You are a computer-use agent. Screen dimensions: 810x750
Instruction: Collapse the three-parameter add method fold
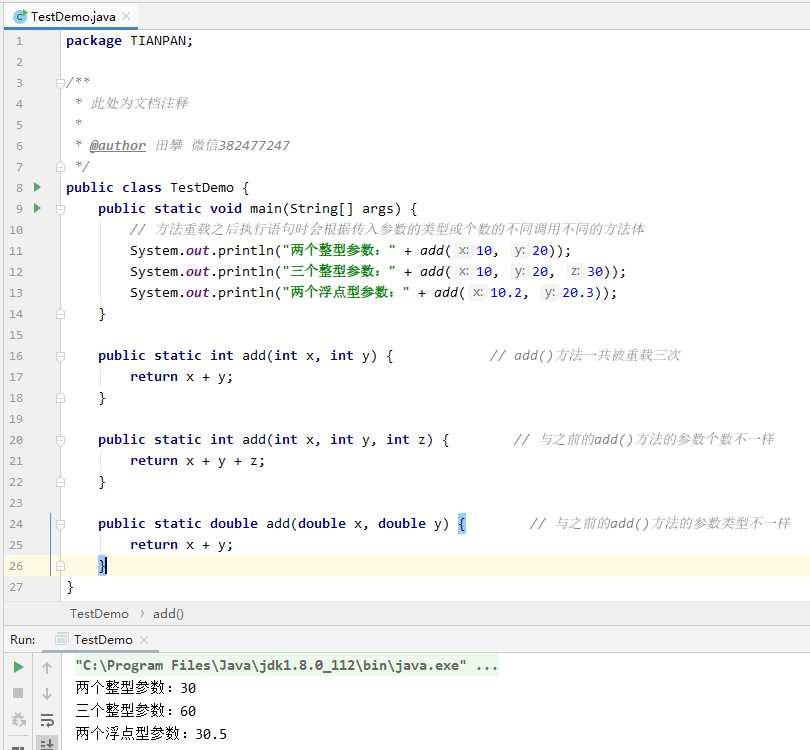click(60, 440)
